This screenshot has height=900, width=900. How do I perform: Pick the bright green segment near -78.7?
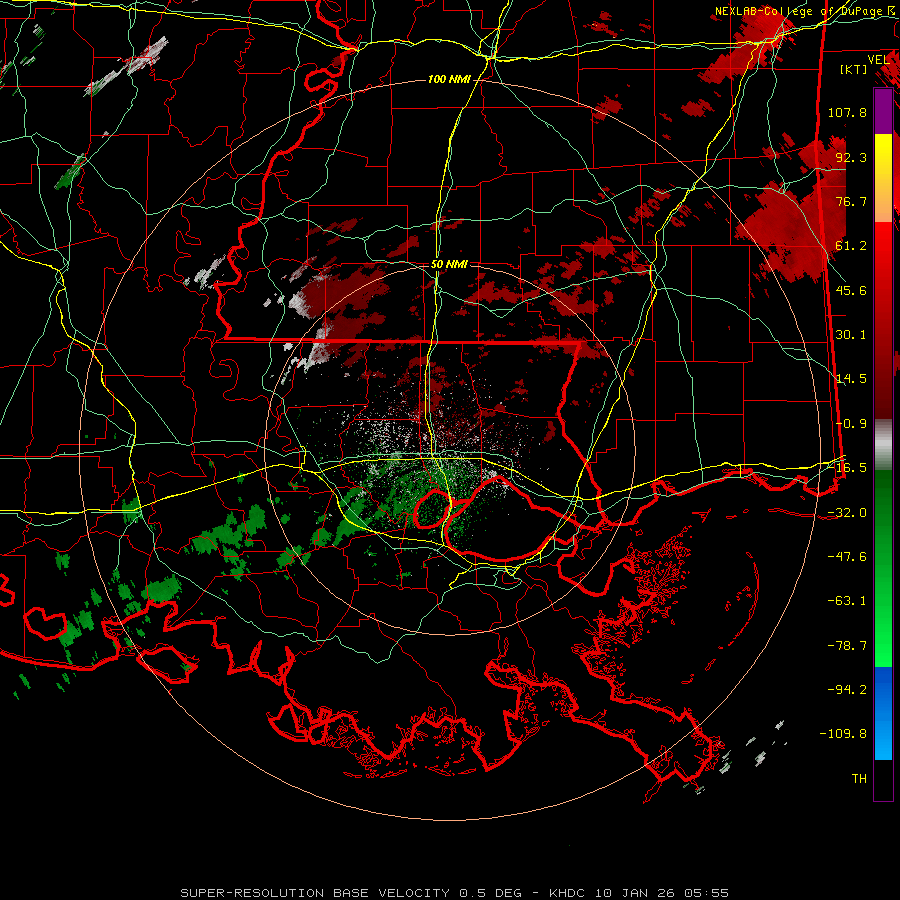coord(883,646)
